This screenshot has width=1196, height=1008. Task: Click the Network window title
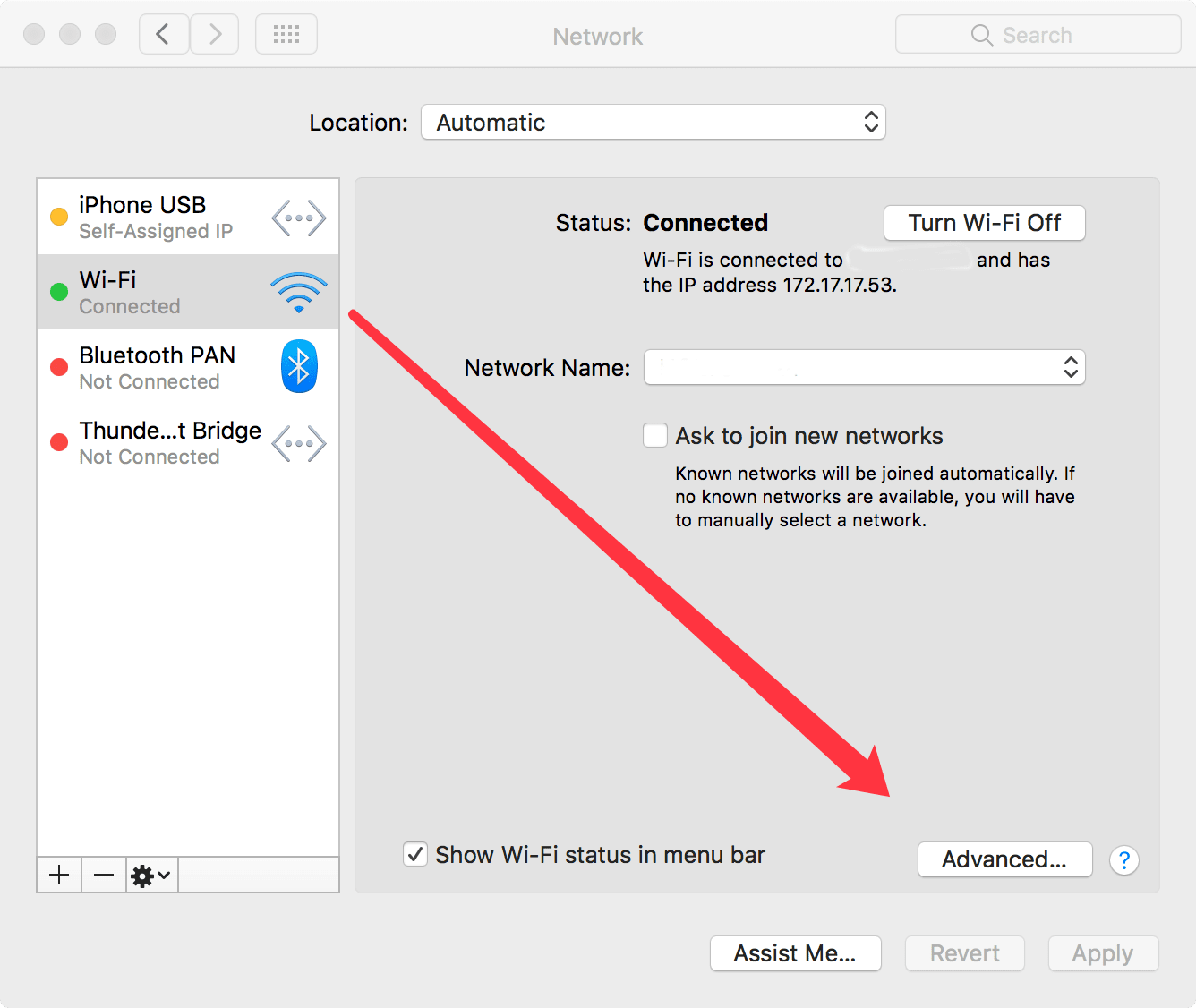point(598,36)
